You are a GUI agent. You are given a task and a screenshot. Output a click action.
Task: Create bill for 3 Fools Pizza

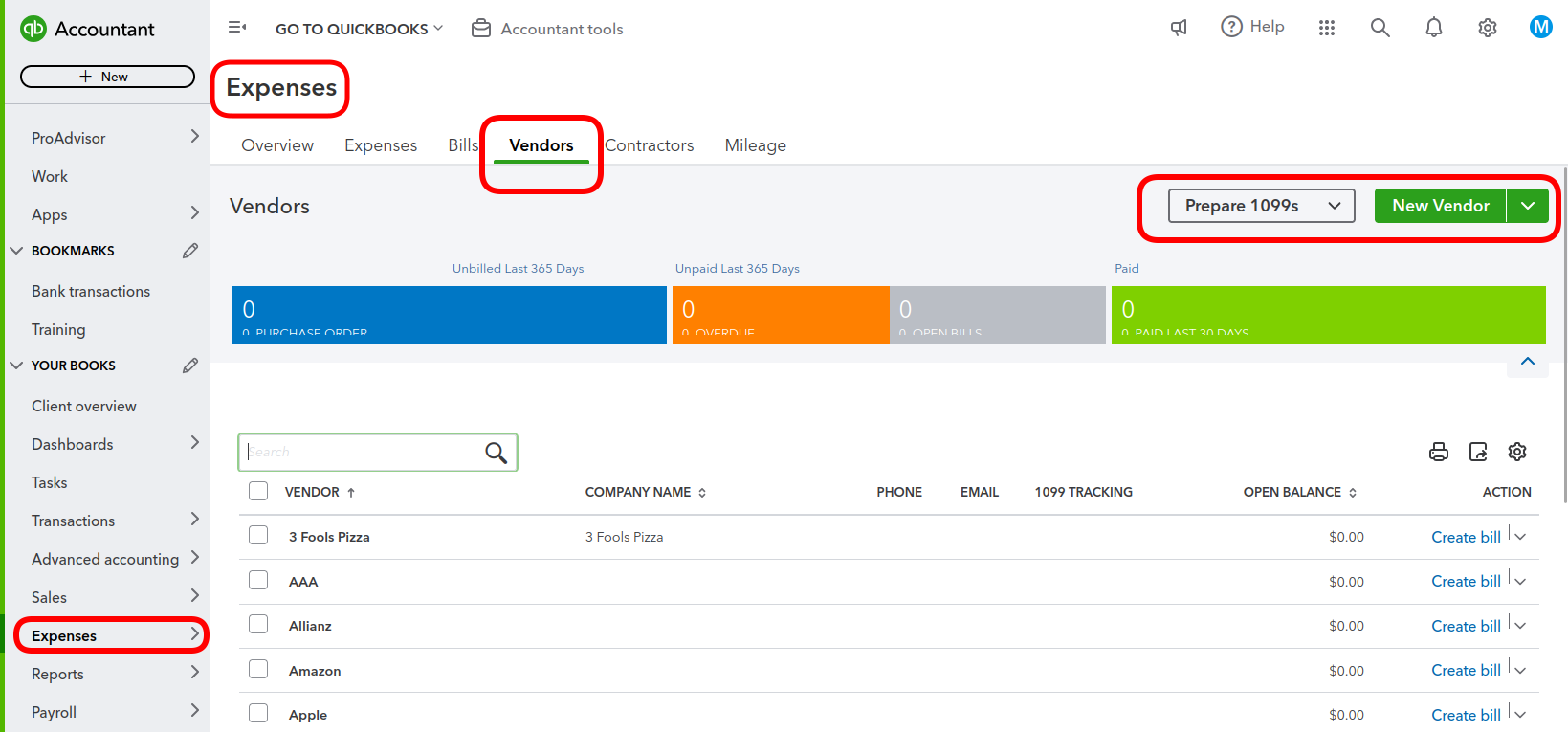(1466, 538)
